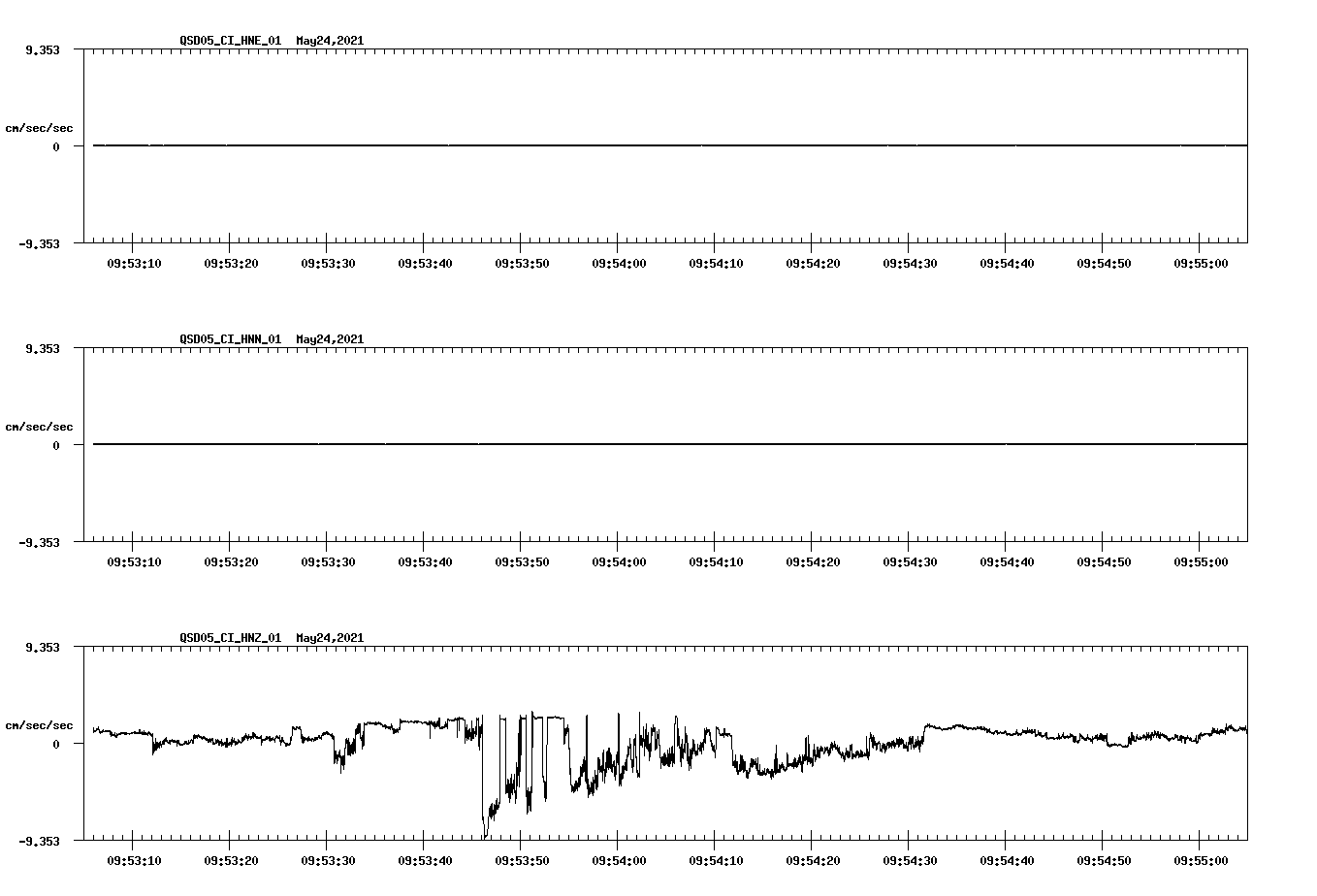Screen dimensions: 1317x896
Task: Select the 9.353 amplitude label on top plot
Action: [x=45, y=48]
